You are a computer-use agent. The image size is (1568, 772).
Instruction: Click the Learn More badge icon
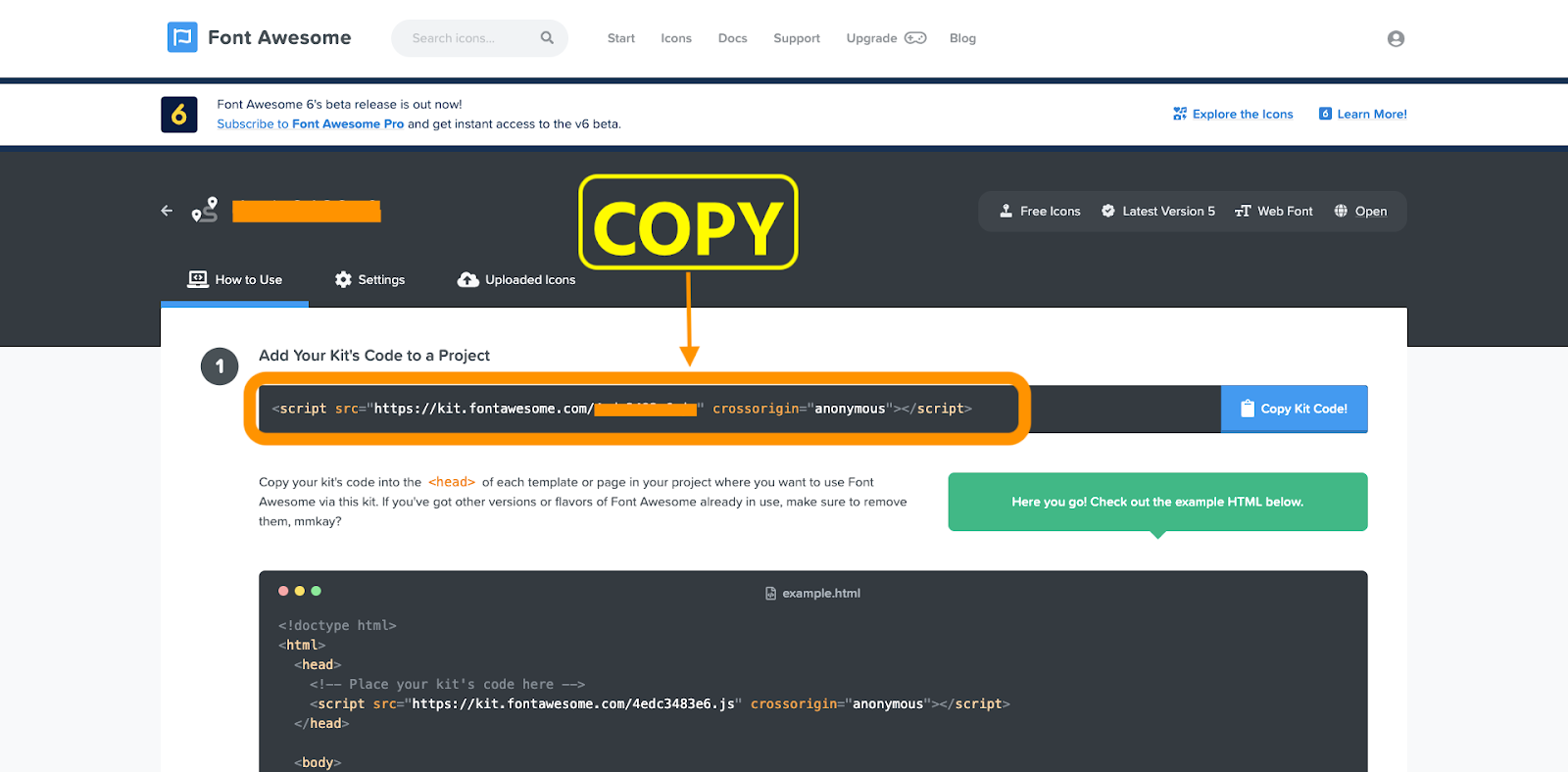coord(1325,114)
